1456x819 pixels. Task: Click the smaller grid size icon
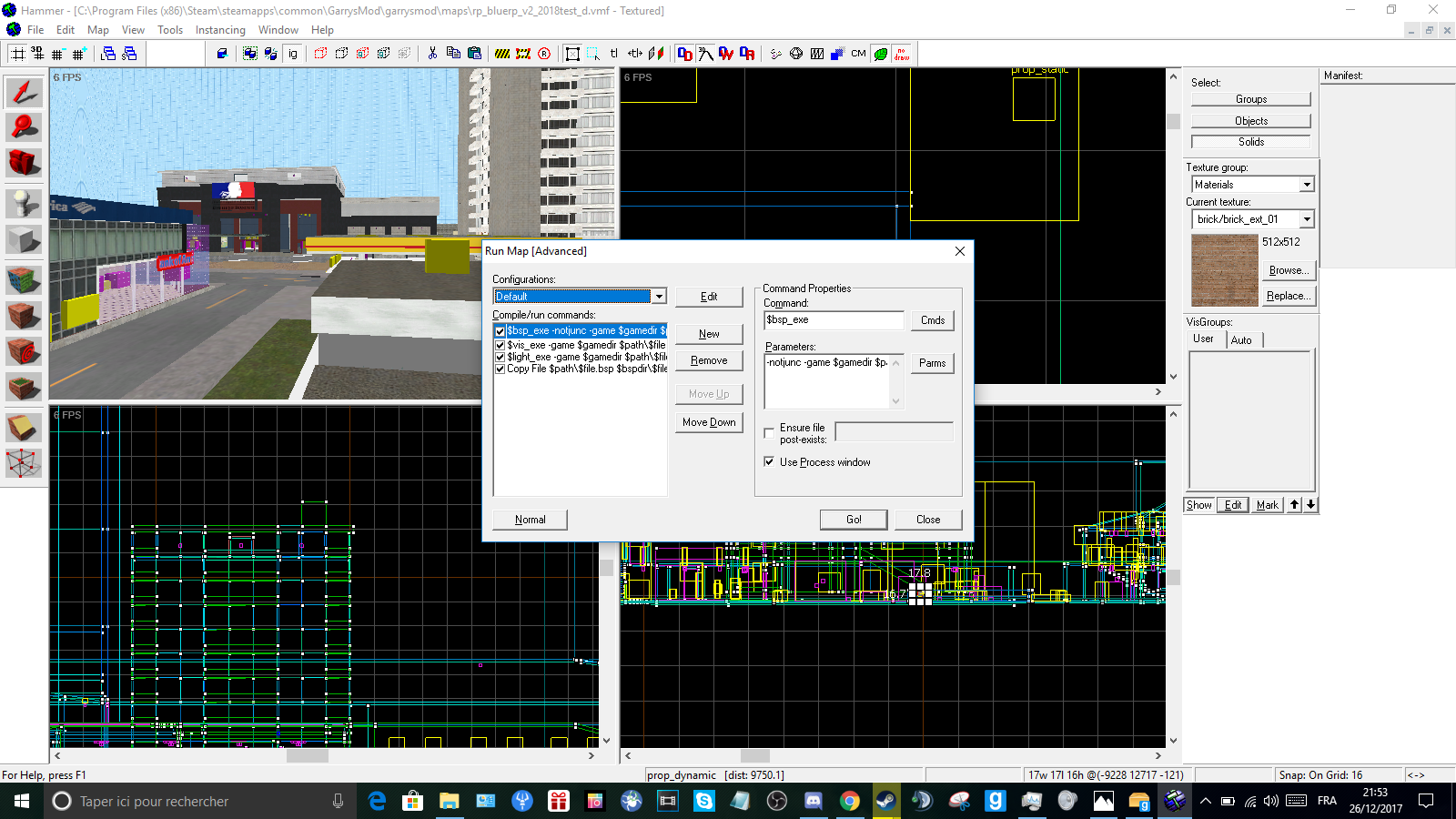[x=57, y=54]
